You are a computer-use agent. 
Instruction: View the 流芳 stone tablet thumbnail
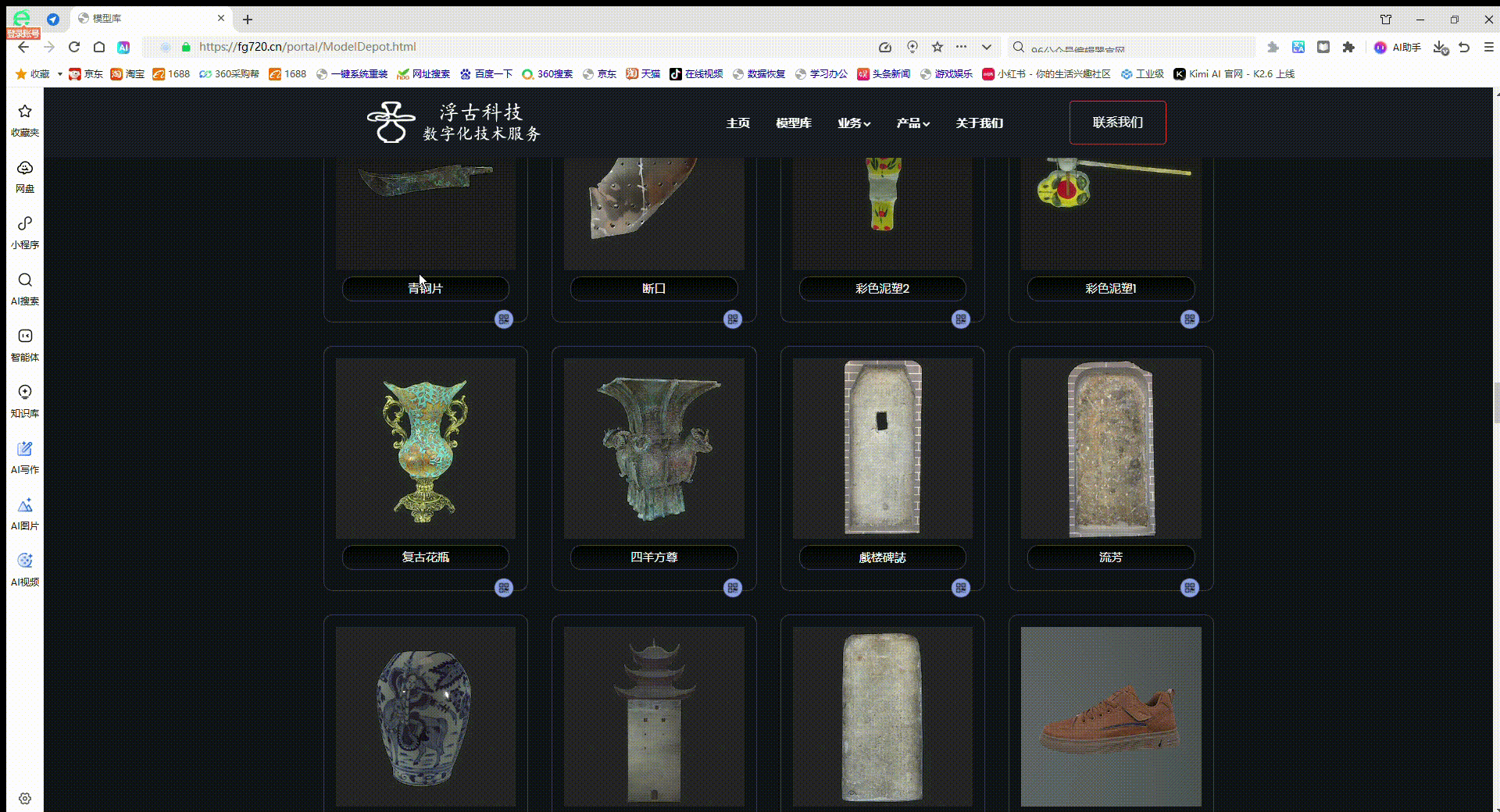pos(1111,448)
